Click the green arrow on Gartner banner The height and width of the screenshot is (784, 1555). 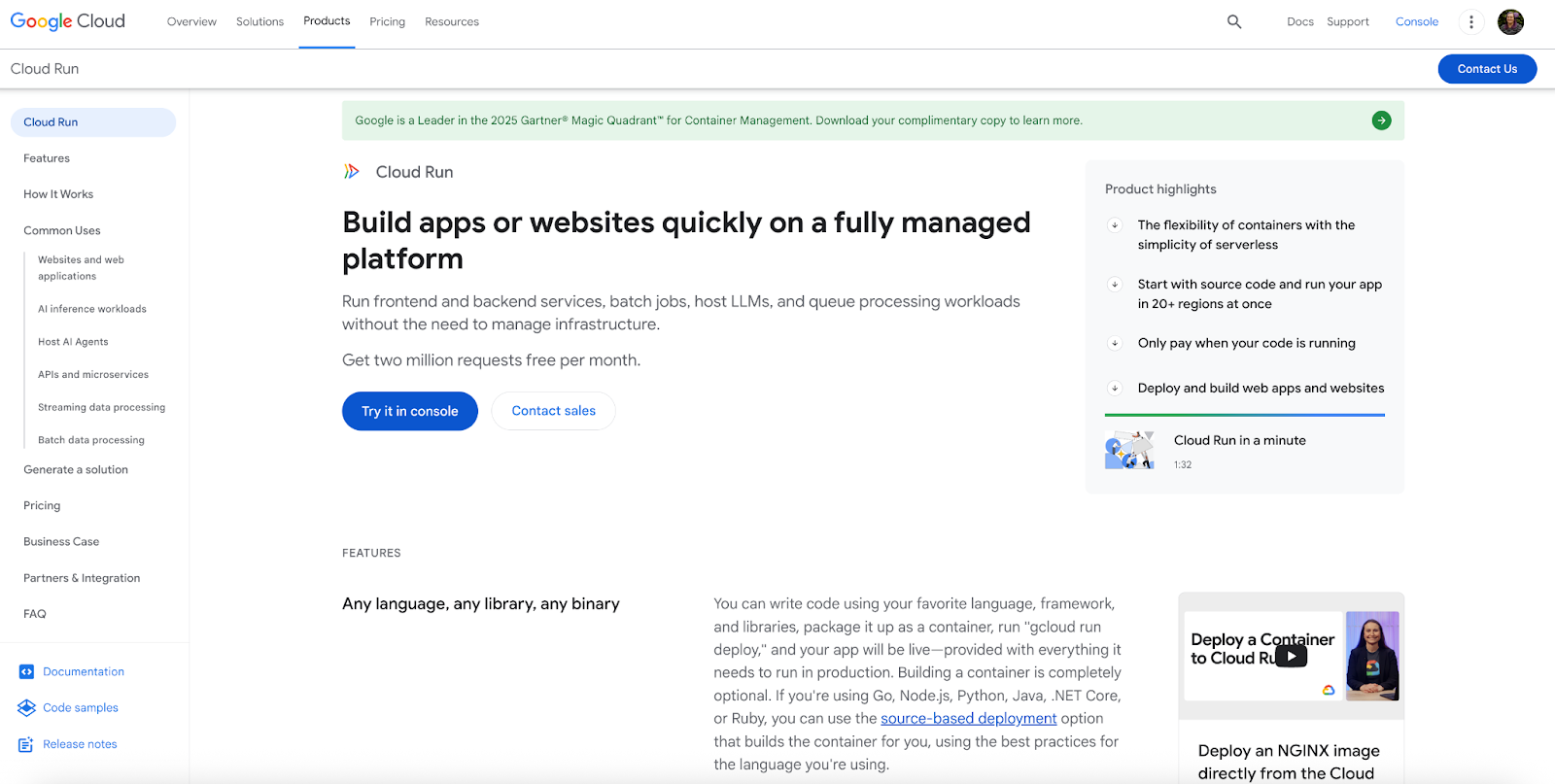tap(1381, 120)
